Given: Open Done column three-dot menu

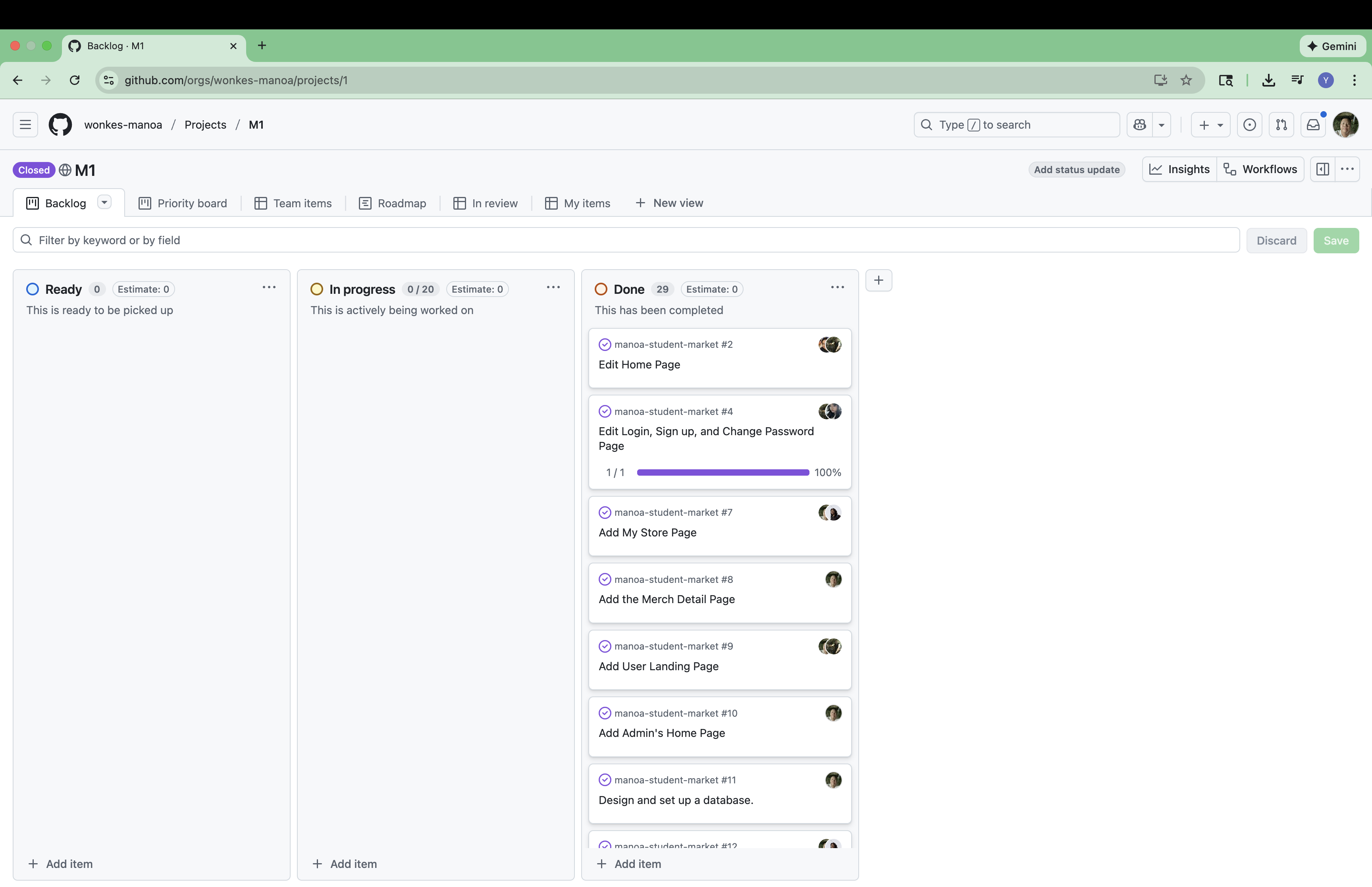Looking at the screenshot, I should click(837, 287).
